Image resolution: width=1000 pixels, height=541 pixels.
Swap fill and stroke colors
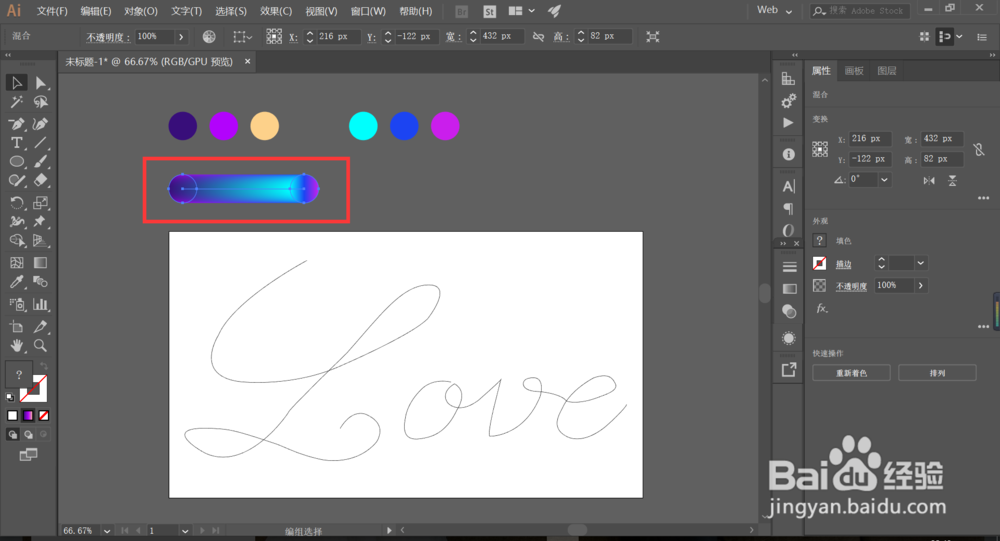[43, 366]
